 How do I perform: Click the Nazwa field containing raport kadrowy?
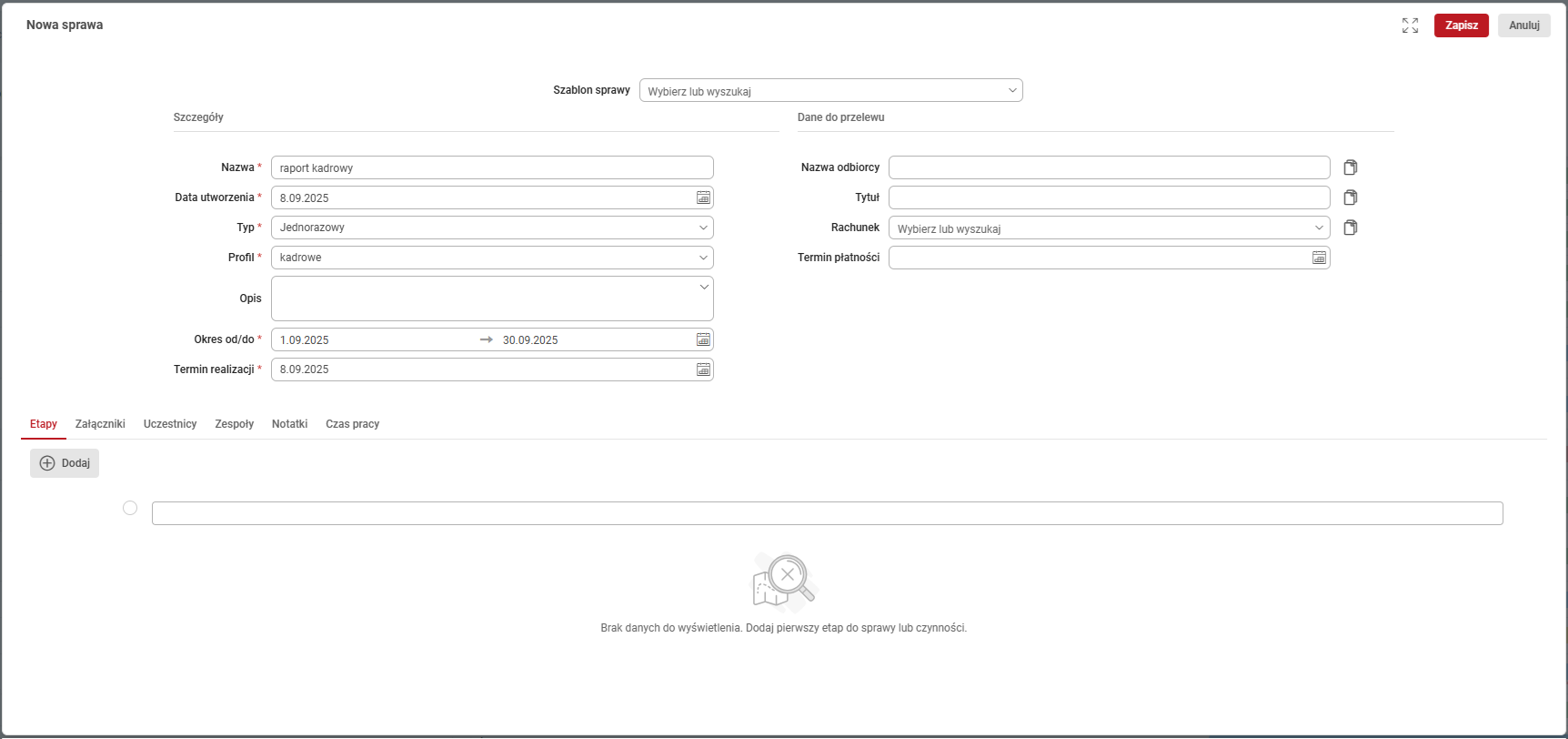click(x=491, y=167)
